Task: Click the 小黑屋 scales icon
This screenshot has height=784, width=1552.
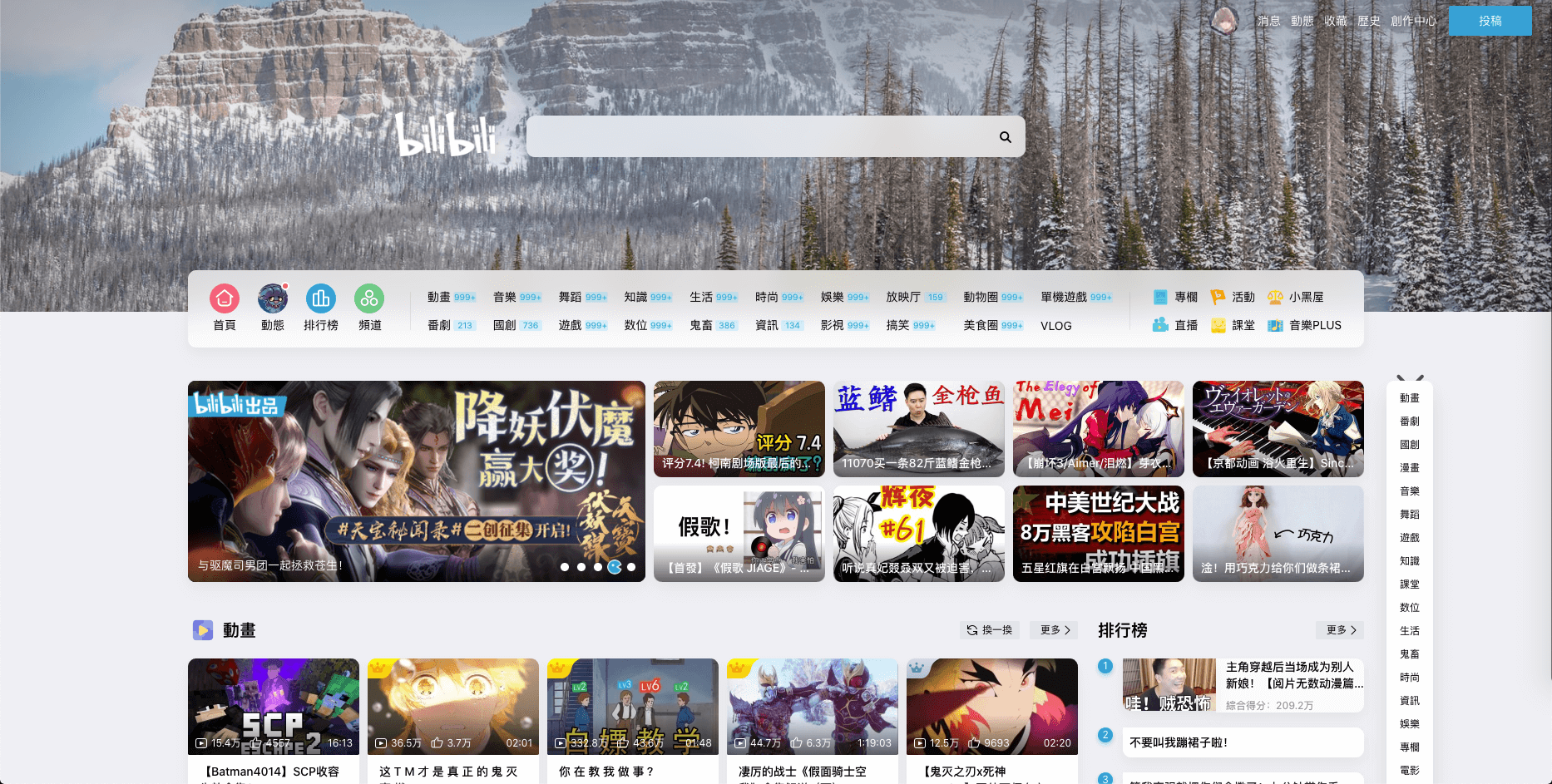Action: click(1275, 297)
